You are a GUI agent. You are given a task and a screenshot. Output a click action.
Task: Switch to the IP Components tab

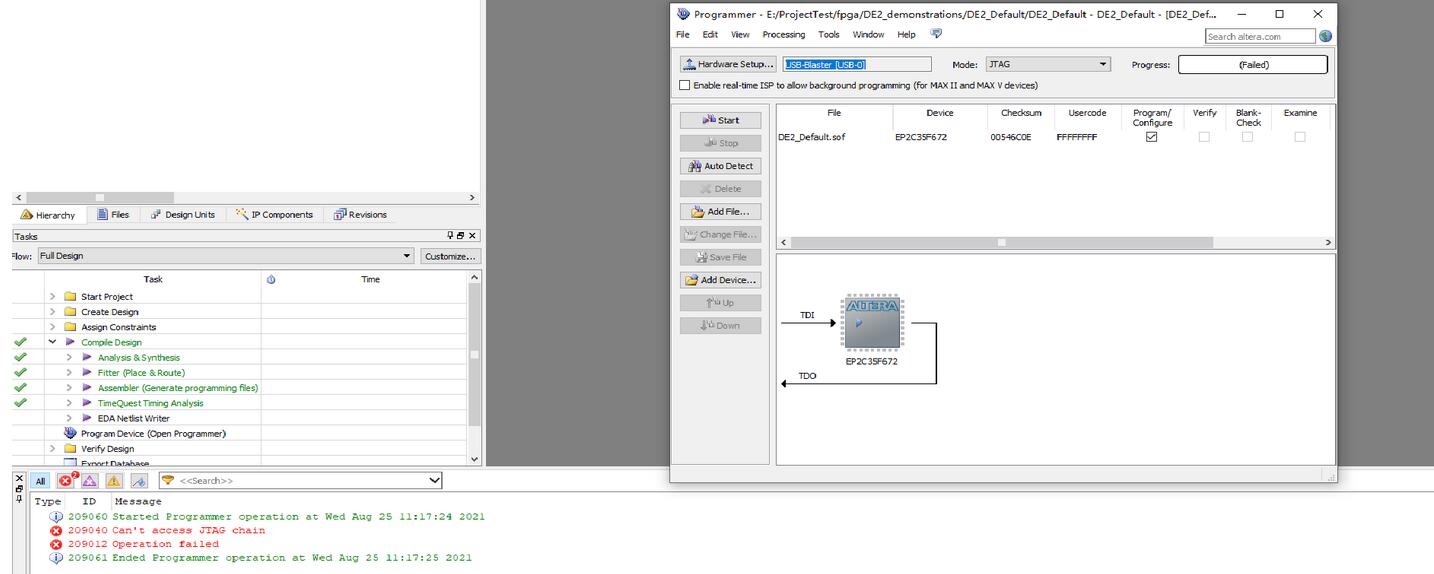[275, 215]
